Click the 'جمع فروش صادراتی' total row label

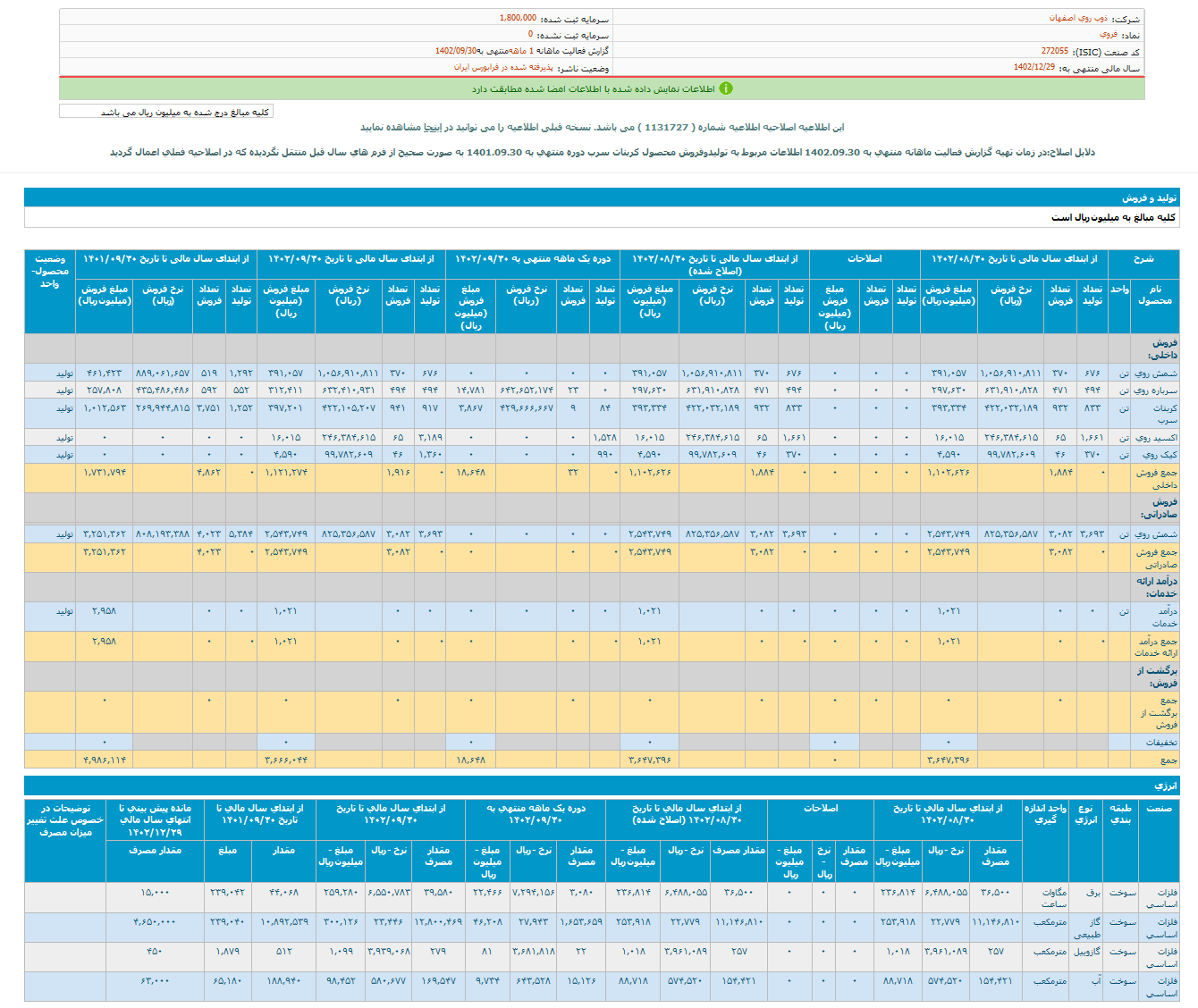click(1155, 558)
